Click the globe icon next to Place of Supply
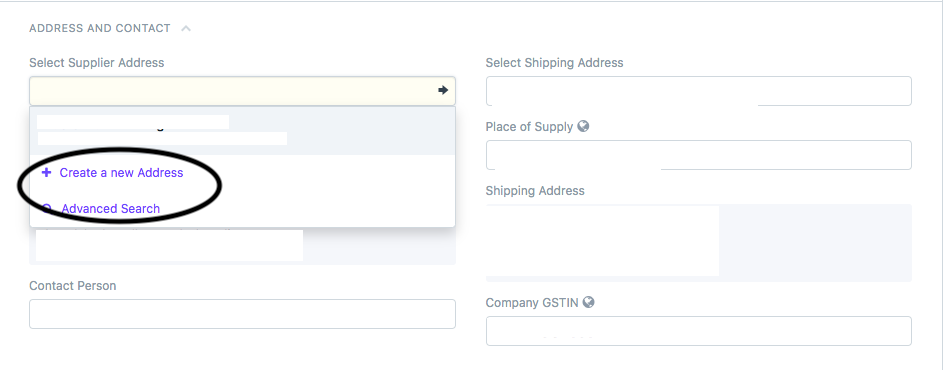This screenshot has height=370, width=944. (x=583, y=126)
